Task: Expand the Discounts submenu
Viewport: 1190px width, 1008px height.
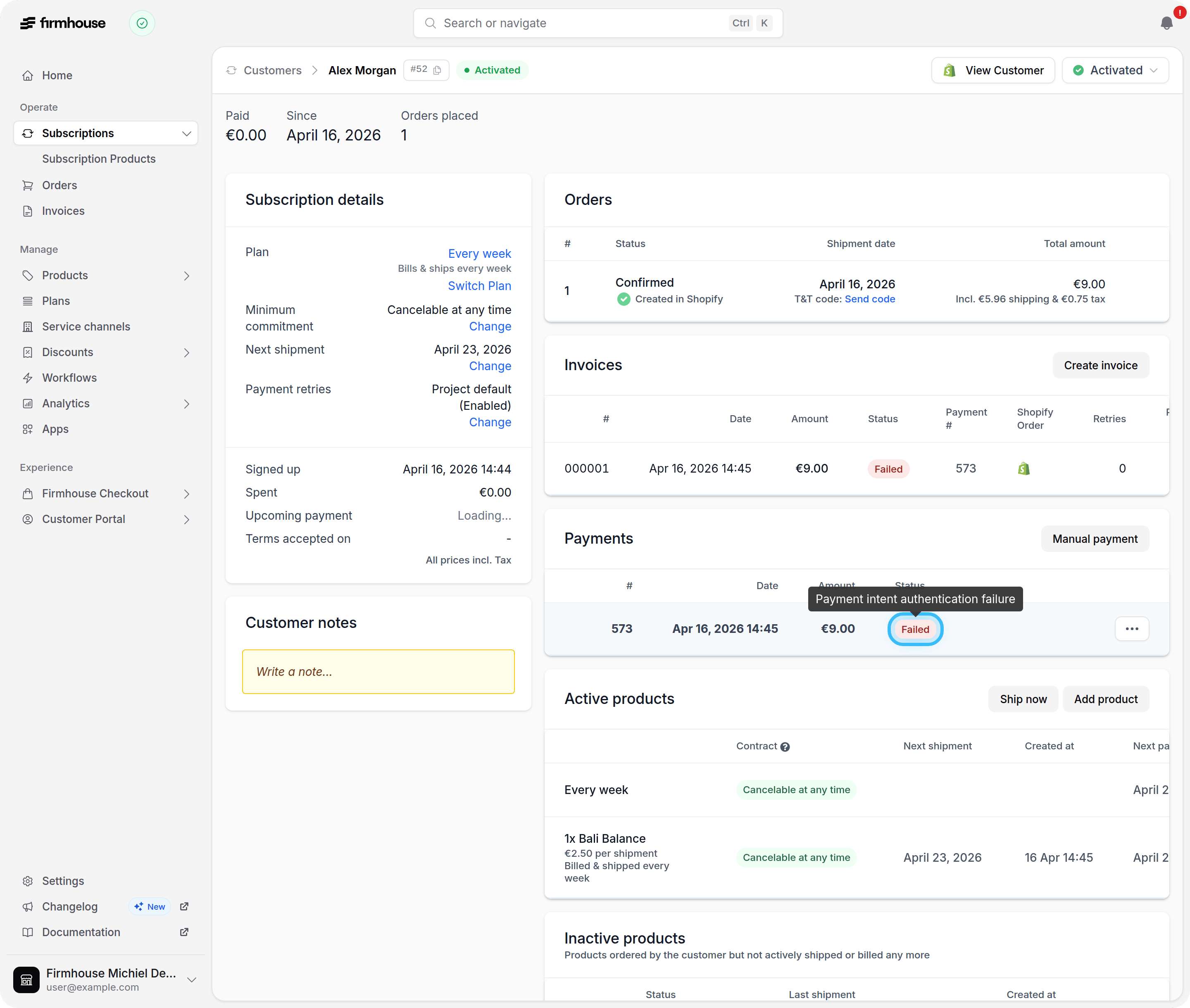Action: point(186,352)
